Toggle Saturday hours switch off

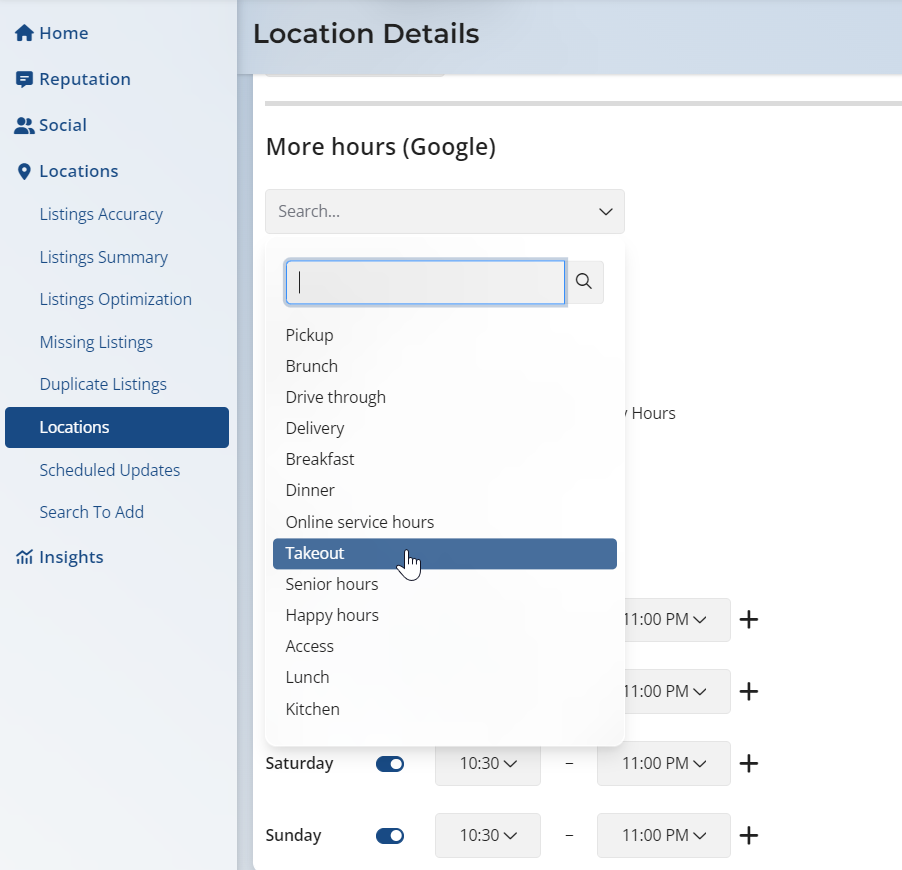click(x=390, y=764)
